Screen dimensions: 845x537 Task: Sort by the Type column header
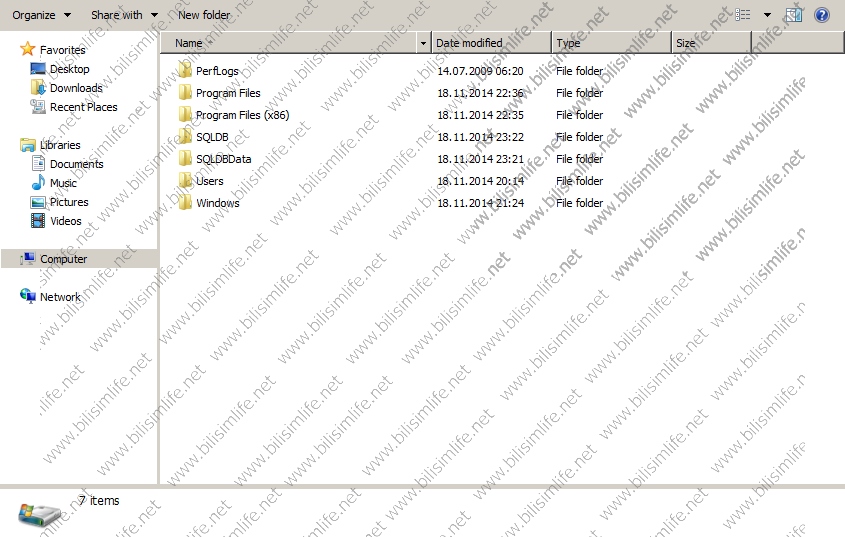(612, 43)
